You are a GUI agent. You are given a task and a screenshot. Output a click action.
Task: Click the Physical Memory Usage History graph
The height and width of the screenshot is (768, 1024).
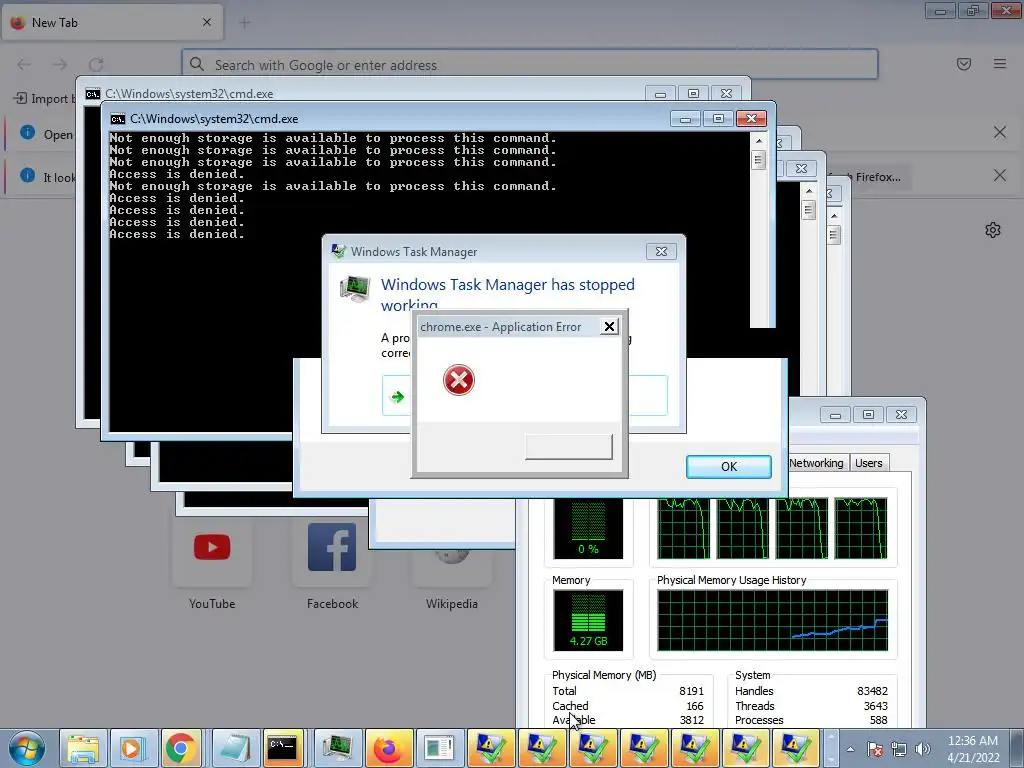click(x=773, y=620)
